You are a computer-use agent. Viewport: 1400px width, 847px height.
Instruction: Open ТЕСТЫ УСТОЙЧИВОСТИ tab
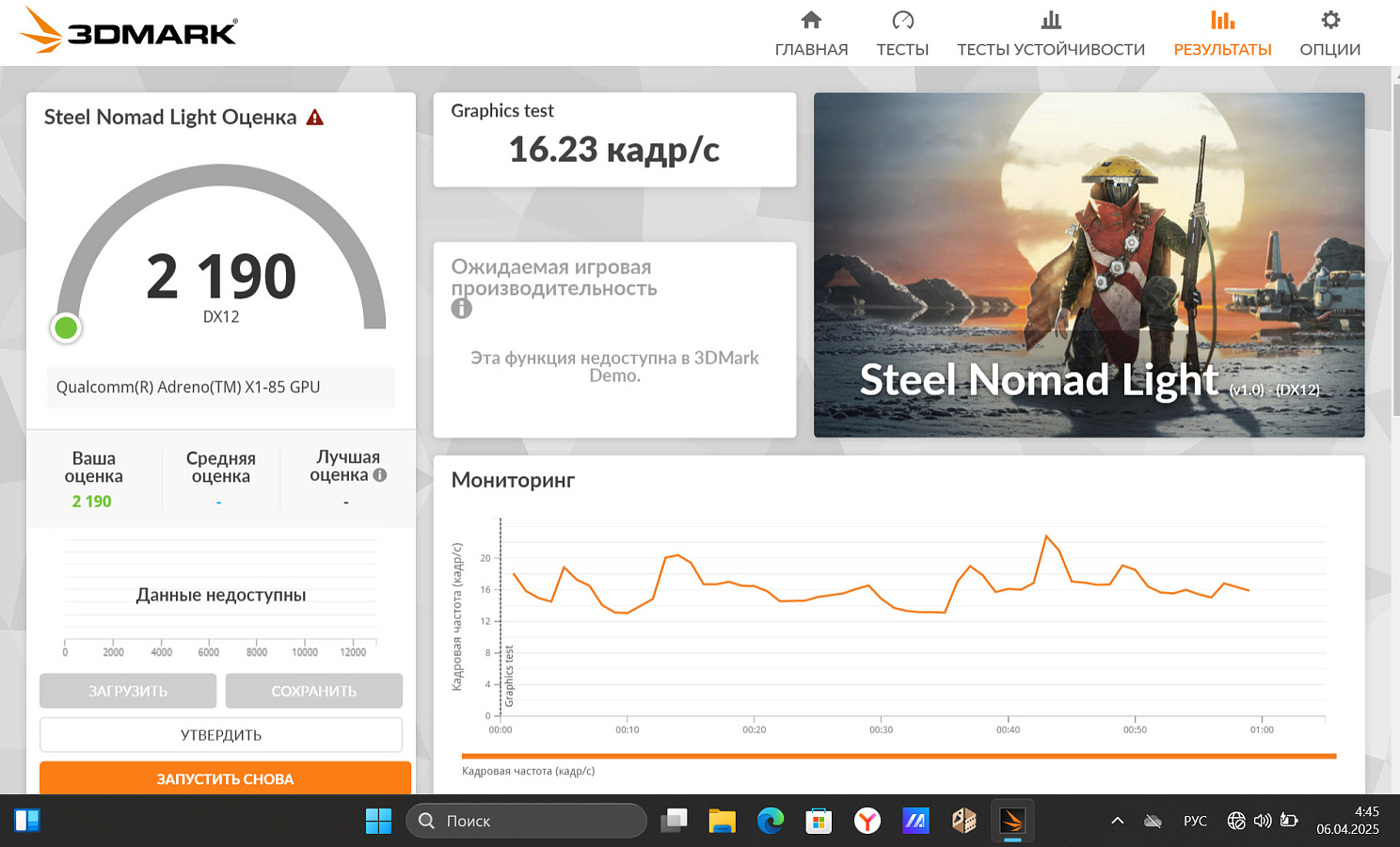point(1051,34)
